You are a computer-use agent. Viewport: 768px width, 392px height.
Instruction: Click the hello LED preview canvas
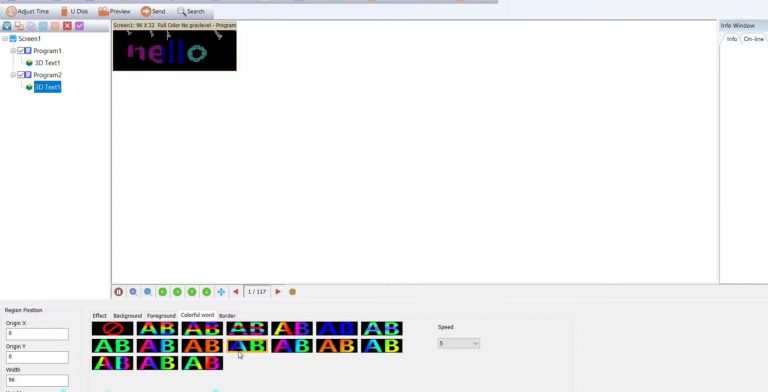pos(174,50)
